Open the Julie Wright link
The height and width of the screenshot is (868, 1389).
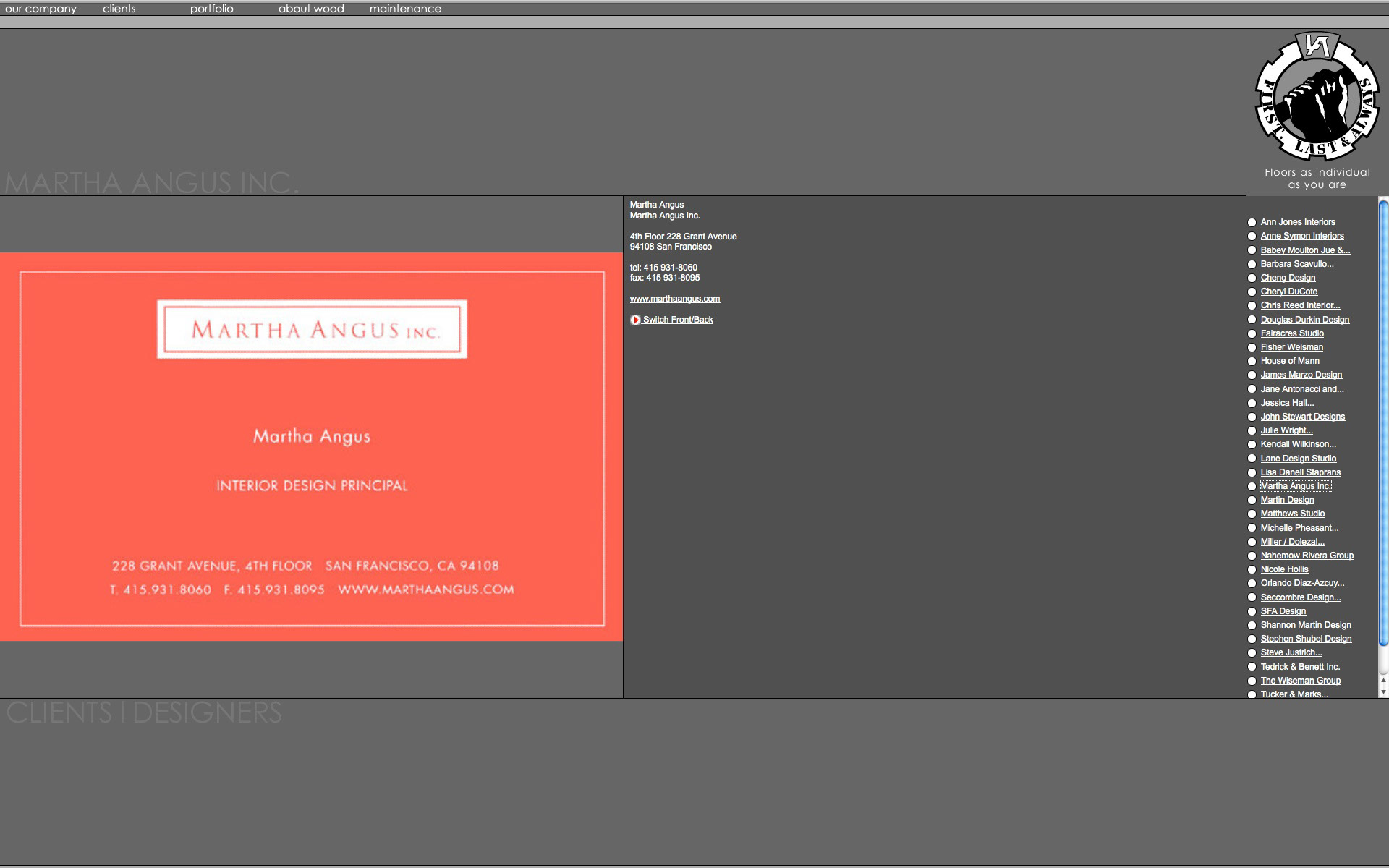[1286, 430]
